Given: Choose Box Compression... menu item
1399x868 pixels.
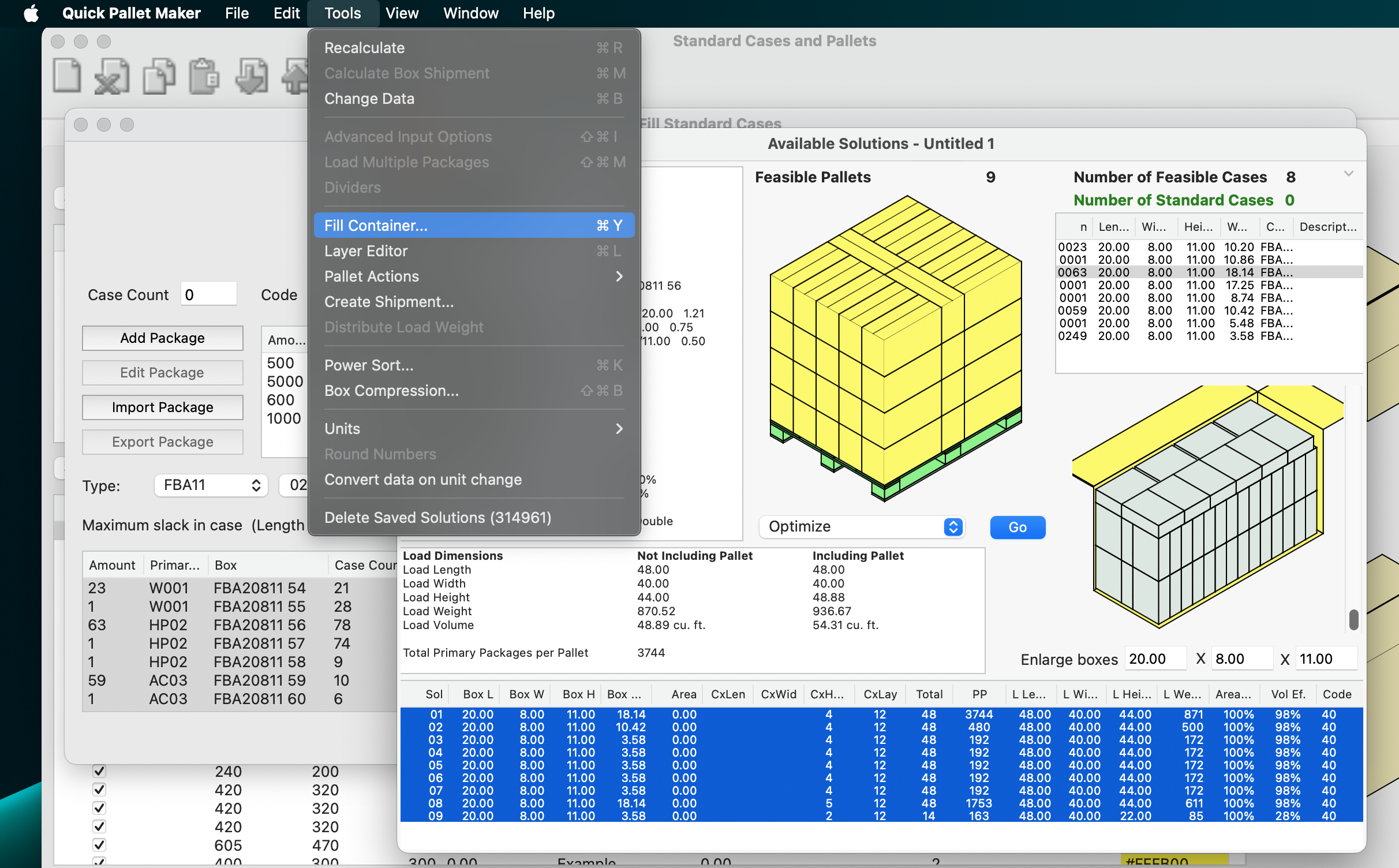Looking at the screenshot, I should [x=474, y=391].
